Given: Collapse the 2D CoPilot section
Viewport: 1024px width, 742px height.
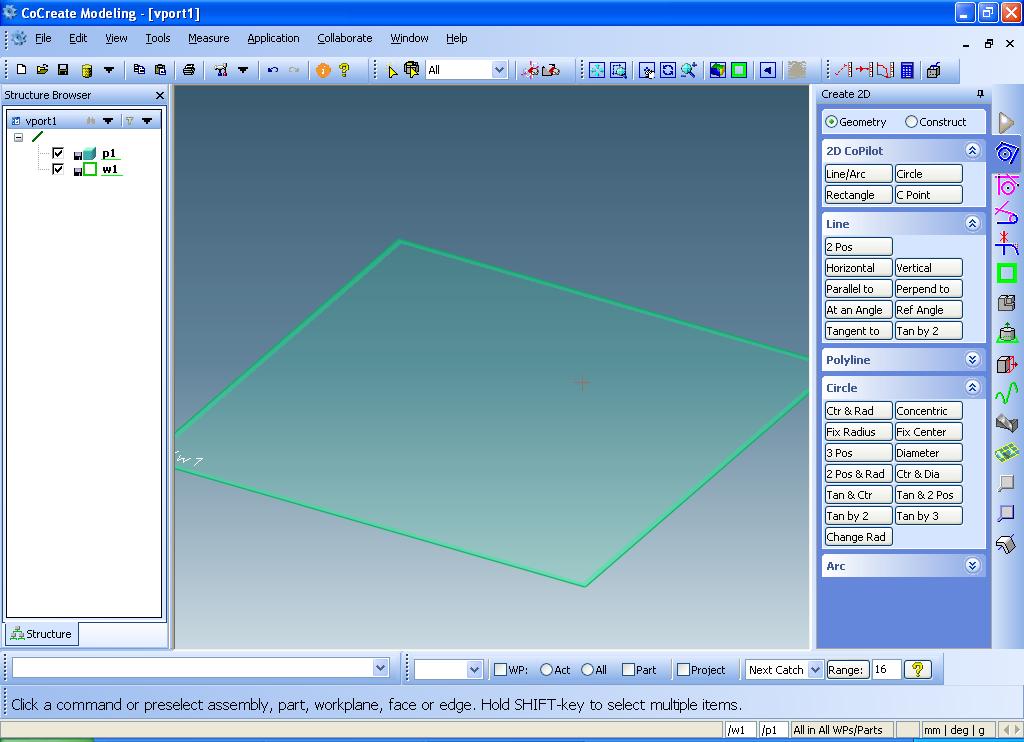Looking at the screenshot, I should [972, 150].
